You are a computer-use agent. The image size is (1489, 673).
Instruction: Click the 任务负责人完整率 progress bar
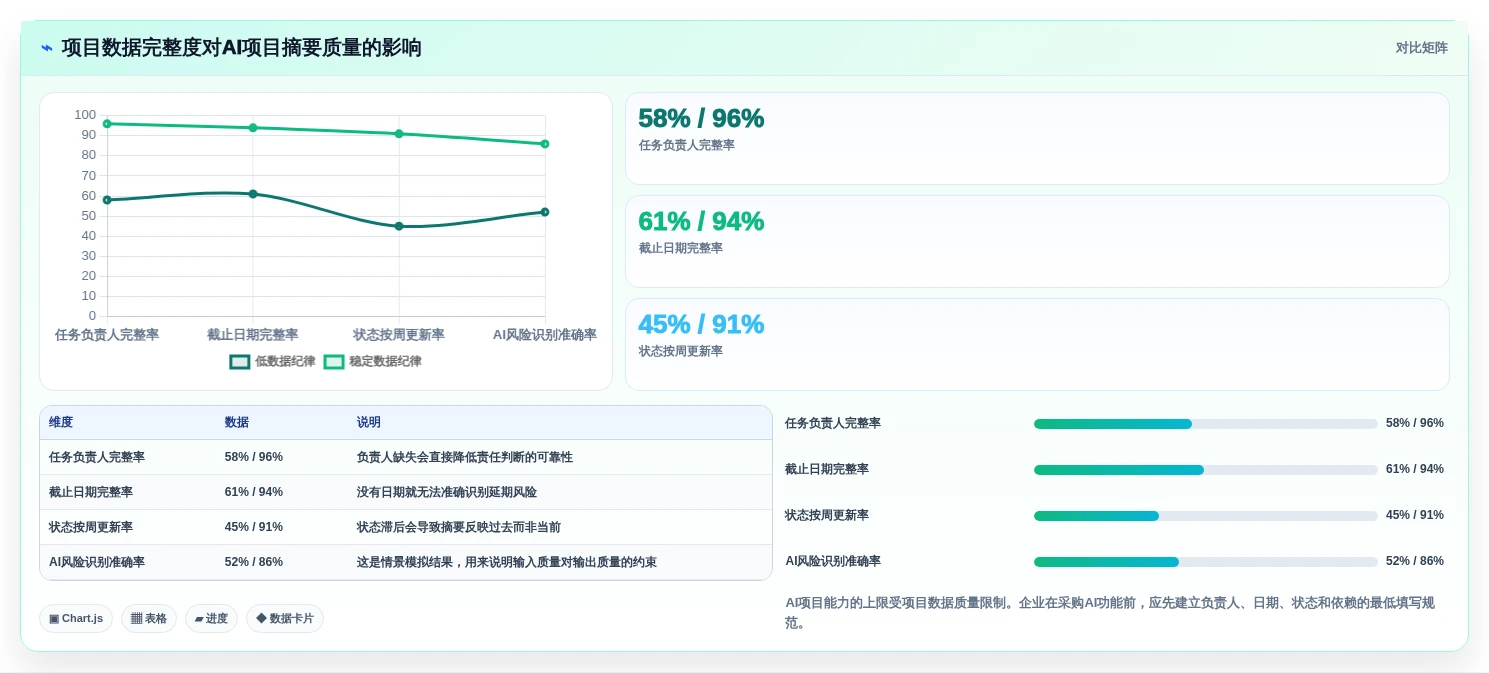coord(1205,424)
